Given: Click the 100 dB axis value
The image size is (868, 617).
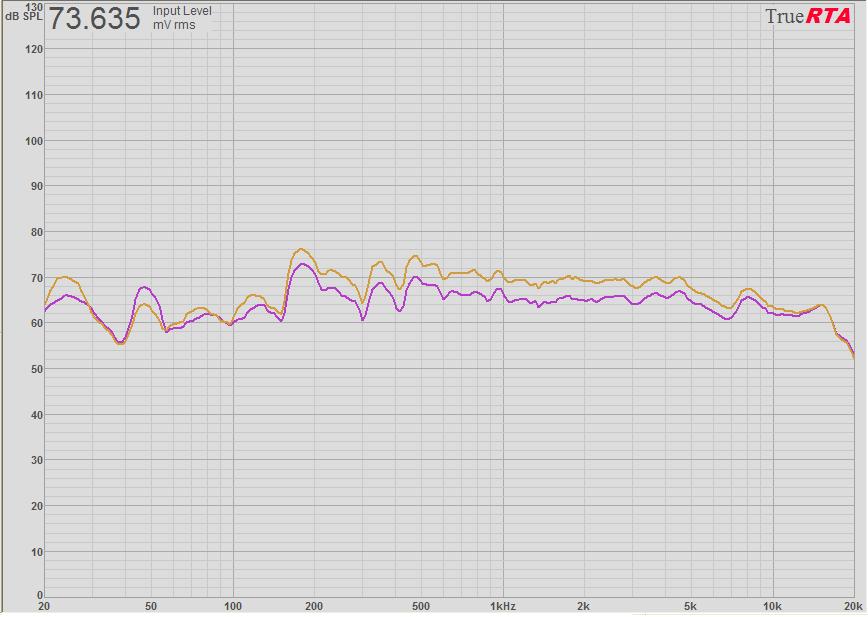Looking at the screenshot, I should pos(34,141).
